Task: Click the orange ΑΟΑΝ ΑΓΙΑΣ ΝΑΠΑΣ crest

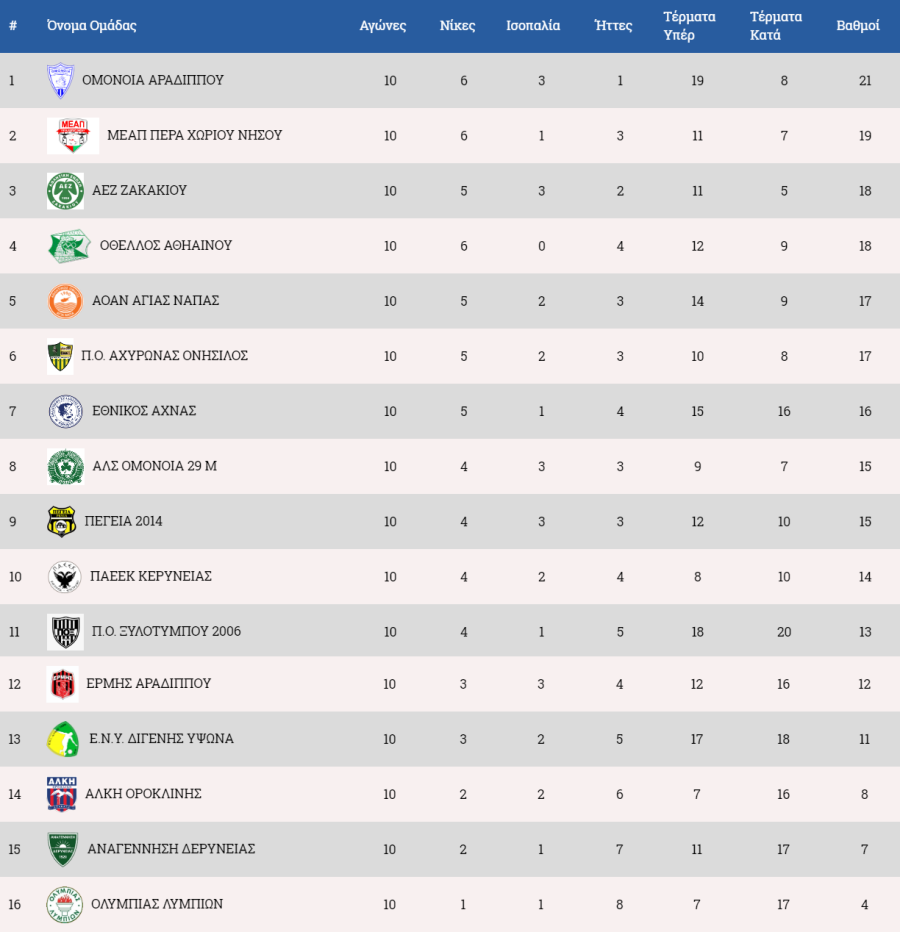Action: pyautogui.click(x=65, y=301)
